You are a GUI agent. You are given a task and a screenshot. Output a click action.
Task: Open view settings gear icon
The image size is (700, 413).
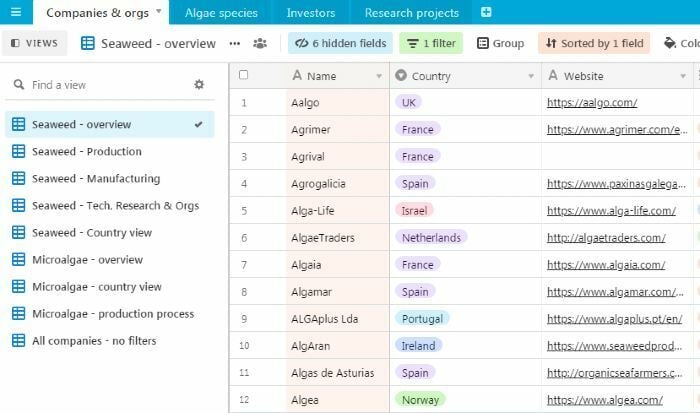click(x=199, y=85)
